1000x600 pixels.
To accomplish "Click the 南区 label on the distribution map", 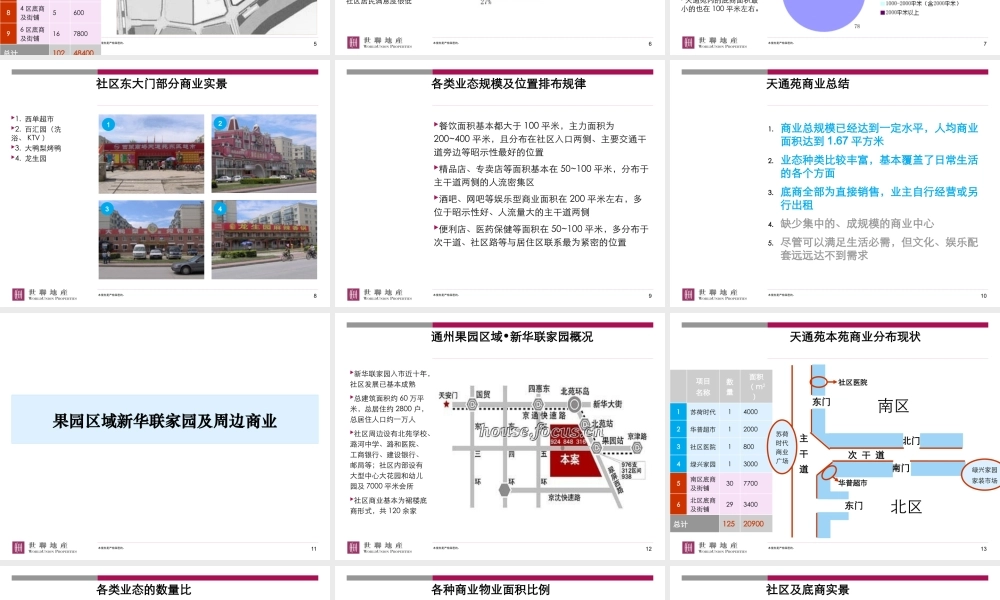I will click(x=893, y=406).
